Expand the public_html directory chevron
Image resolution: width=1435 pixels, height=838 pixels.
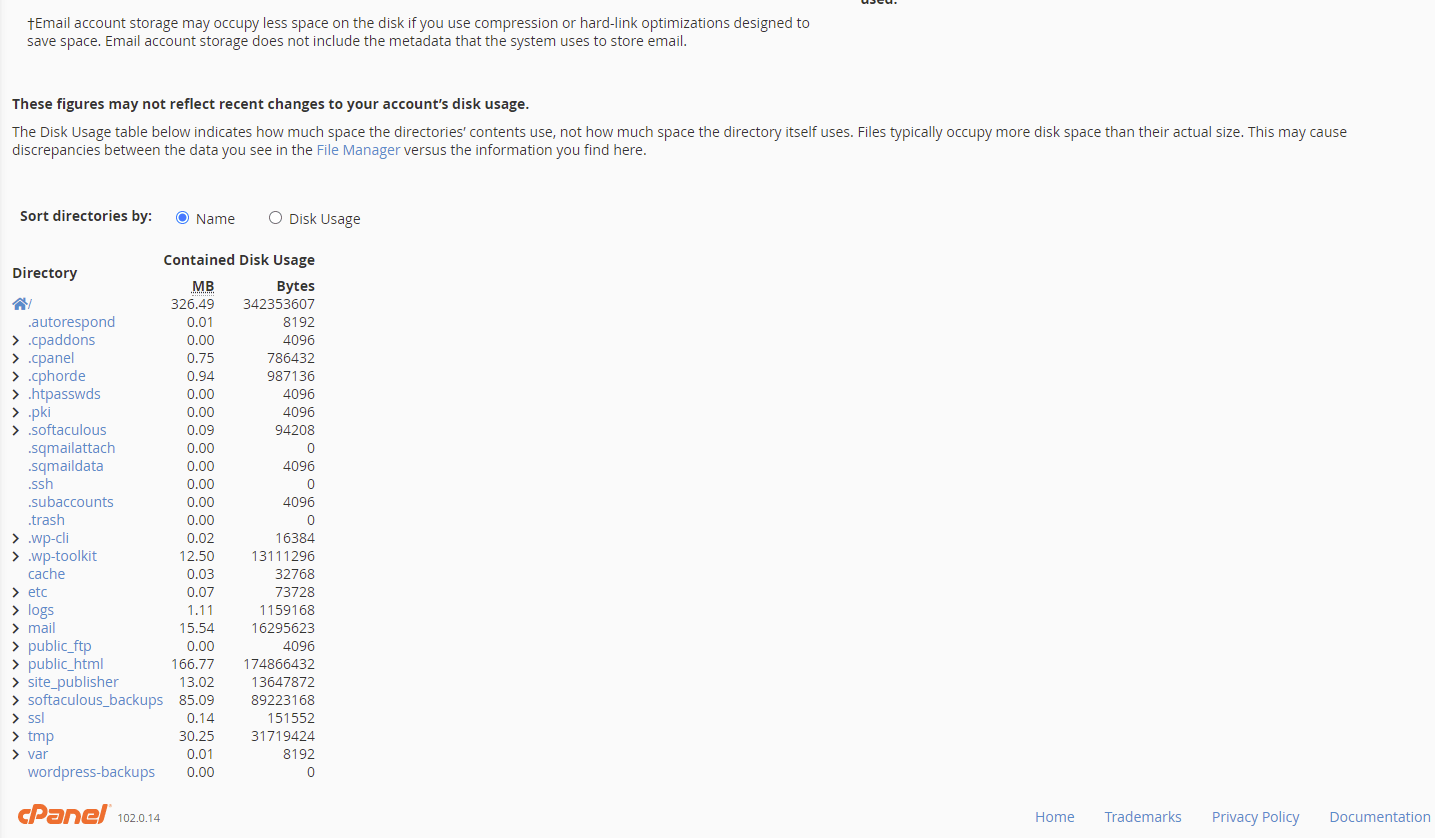click(x=16, y=664)
